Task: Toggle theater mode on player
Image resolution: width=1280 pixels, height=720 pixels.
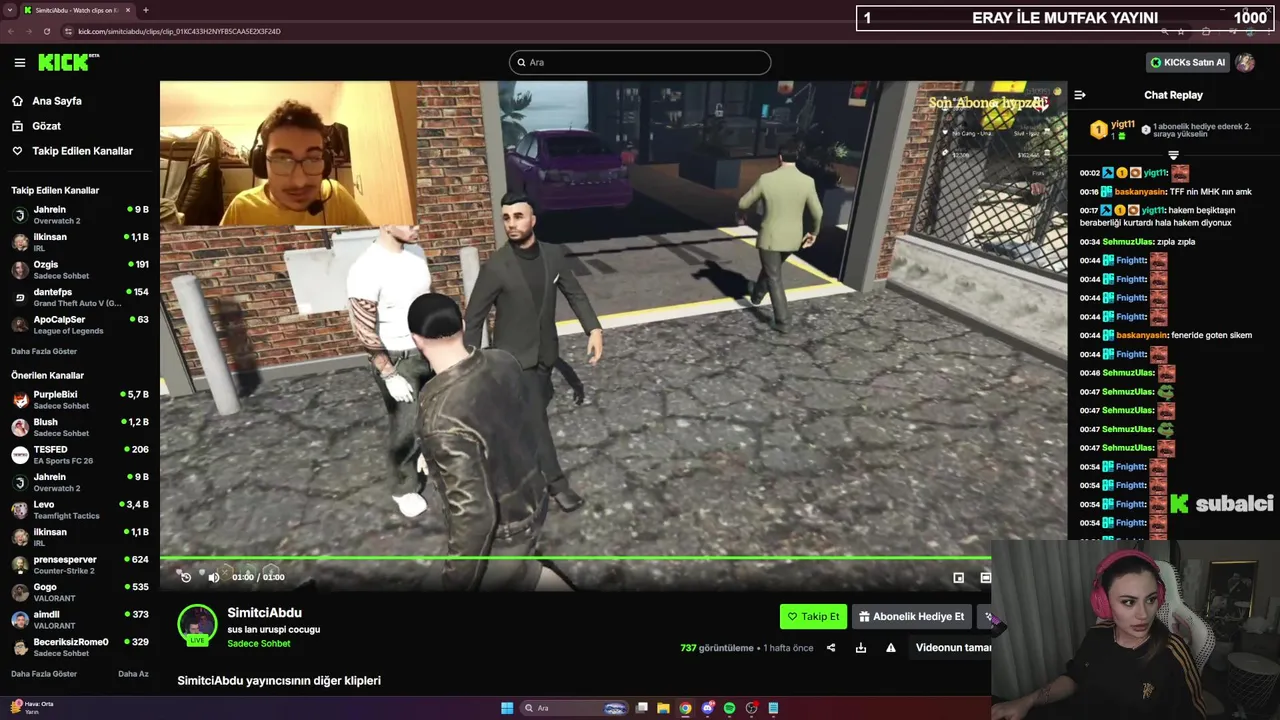Action: click(985, 577)
